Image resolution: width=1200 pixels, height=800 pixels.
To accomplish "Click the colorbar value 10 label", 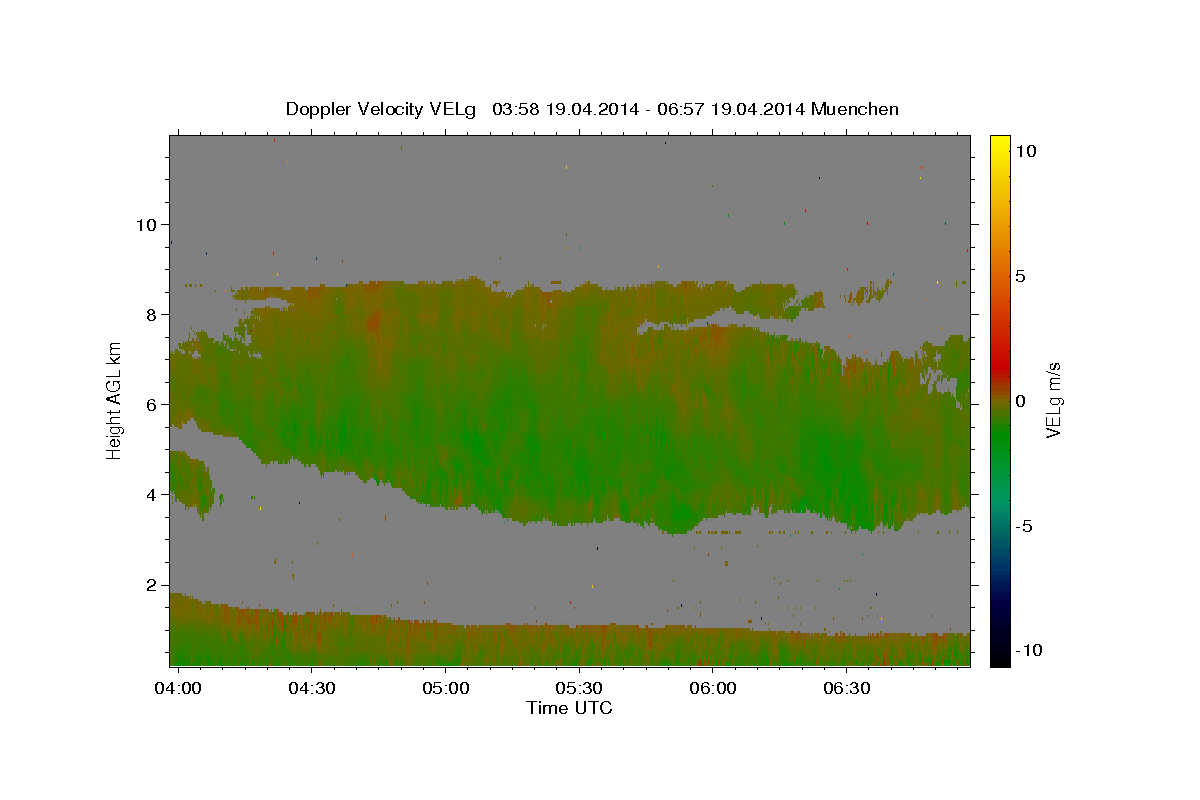I will tap(1025, 150).
